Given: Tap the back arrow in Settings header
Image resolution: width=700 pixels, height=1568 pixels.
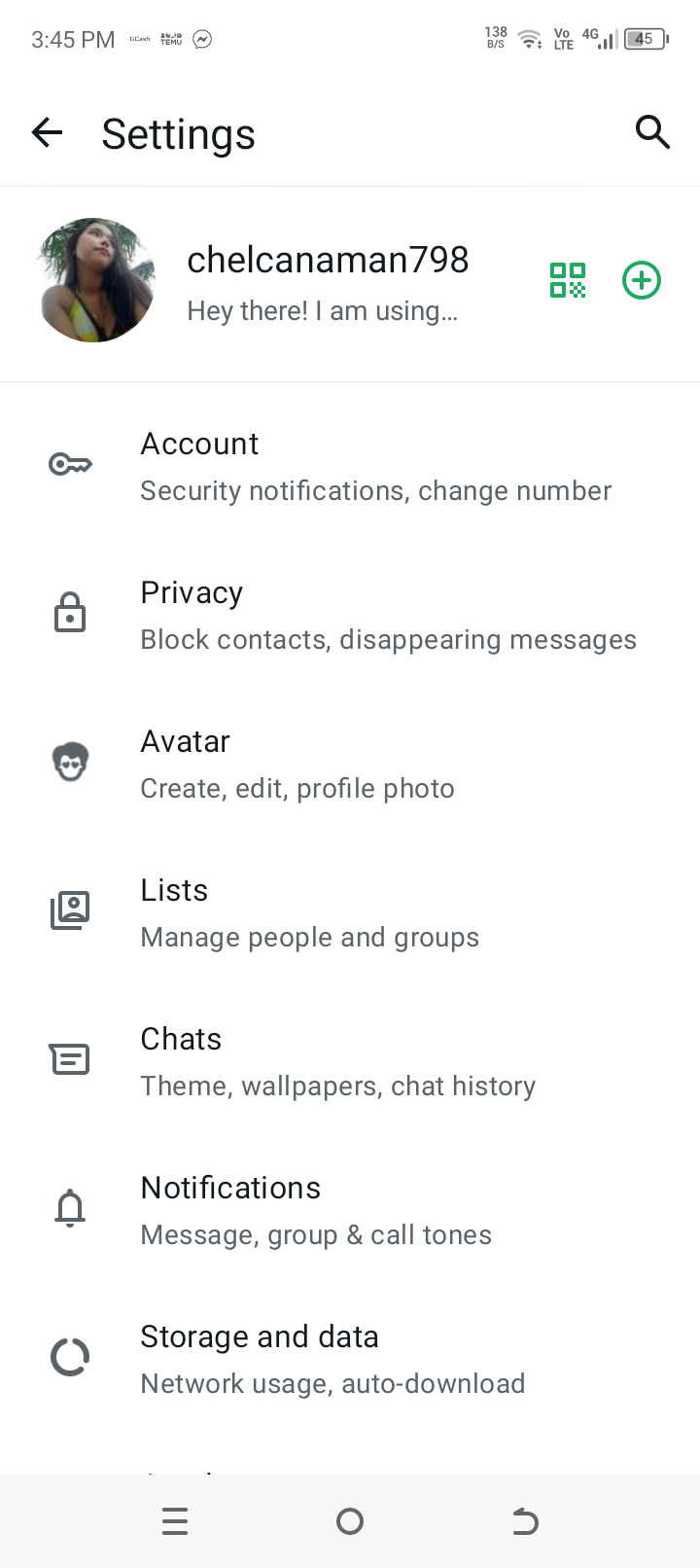Looking at the screenshot, I should 47,132.
